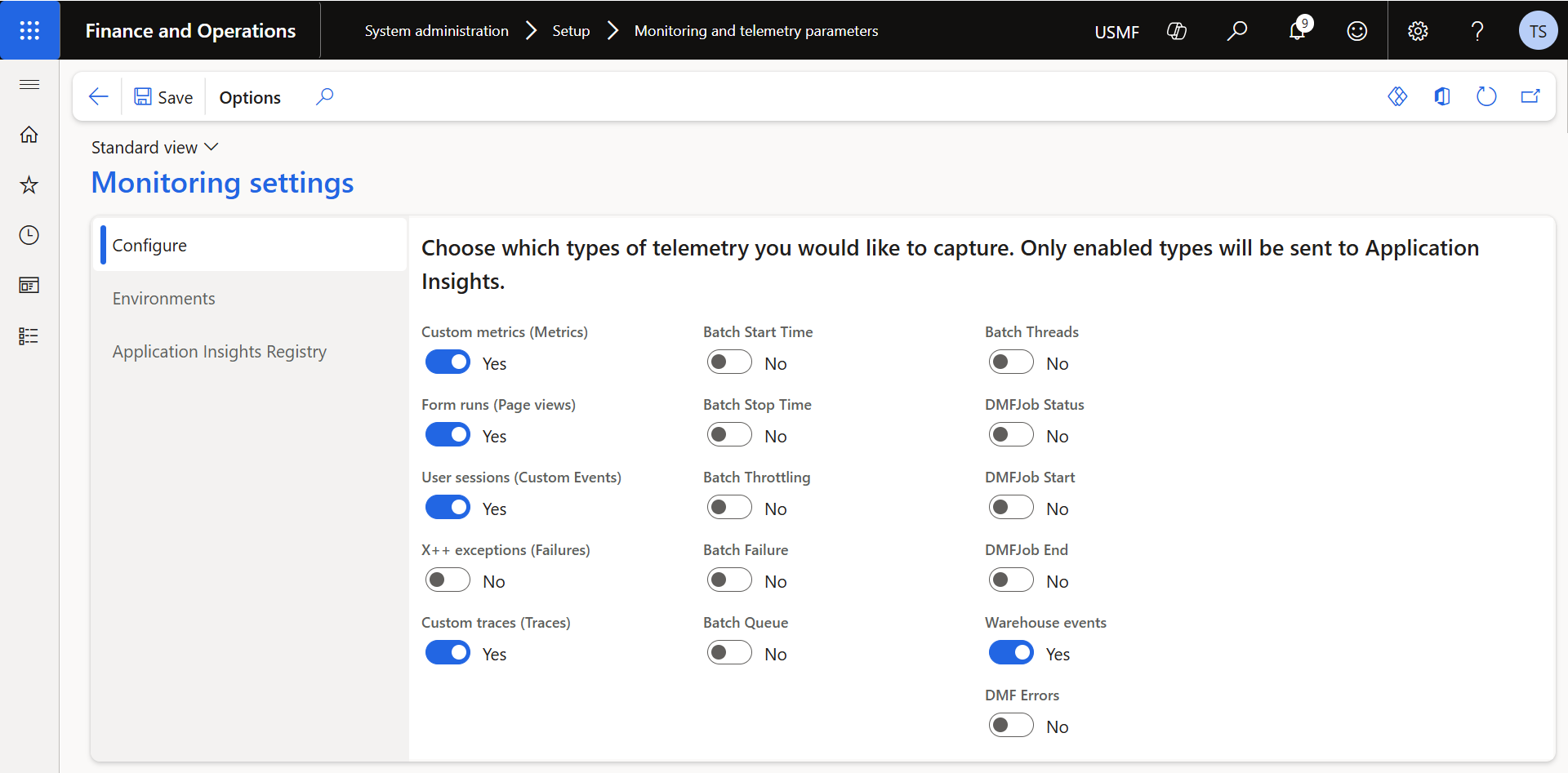Search actions with action pane magnifier
This screenshot has height=773, width=1568.
coord(324,96)
